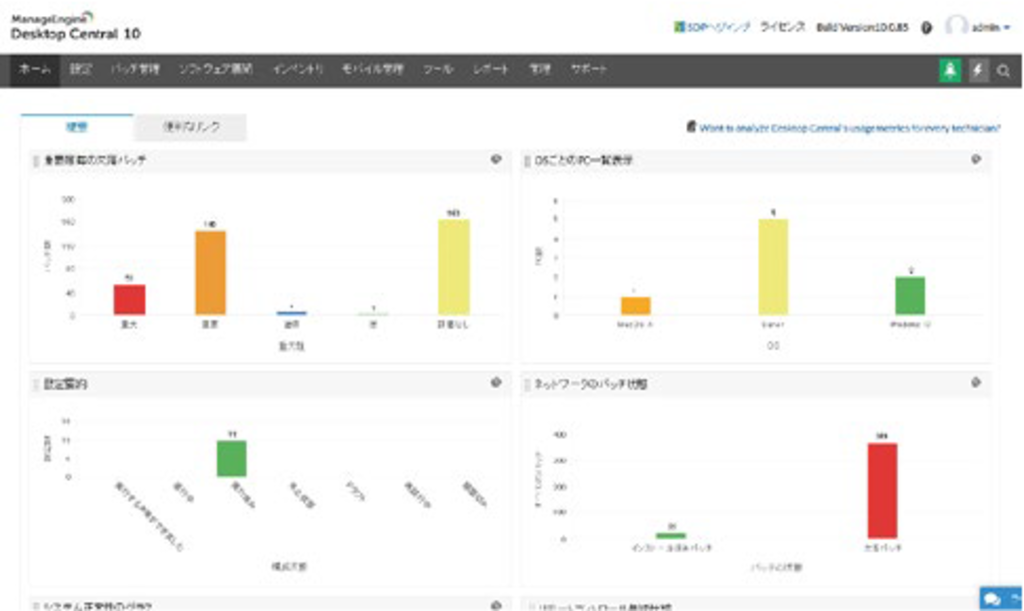Navigate to the レポート menu
This screenshot has height=611, width=1024.
[489, 70]
